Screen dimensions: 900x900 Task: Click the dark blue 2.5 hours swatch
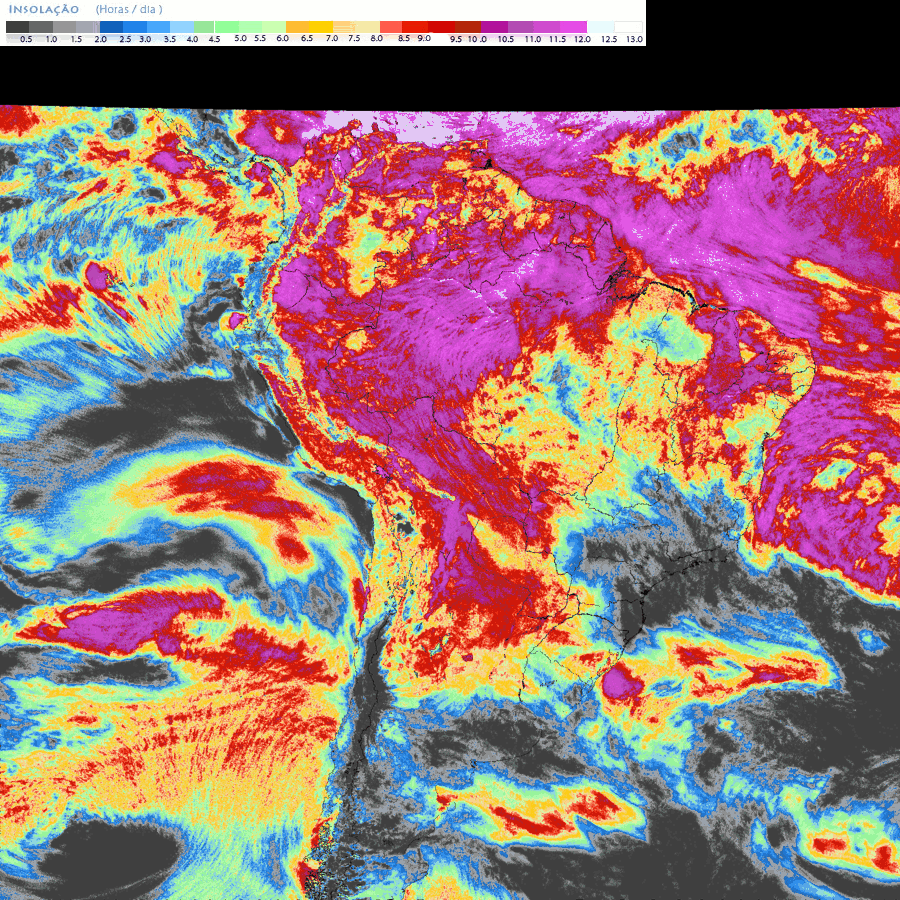(111, 27)
